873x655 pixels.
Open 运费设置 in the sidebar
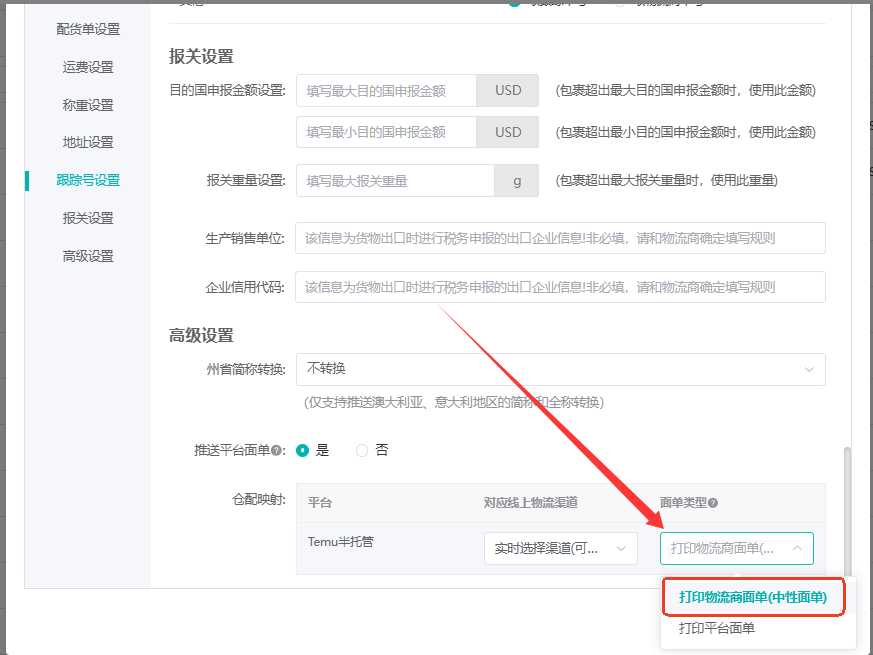pyautogui.click(x=88, y=67)
